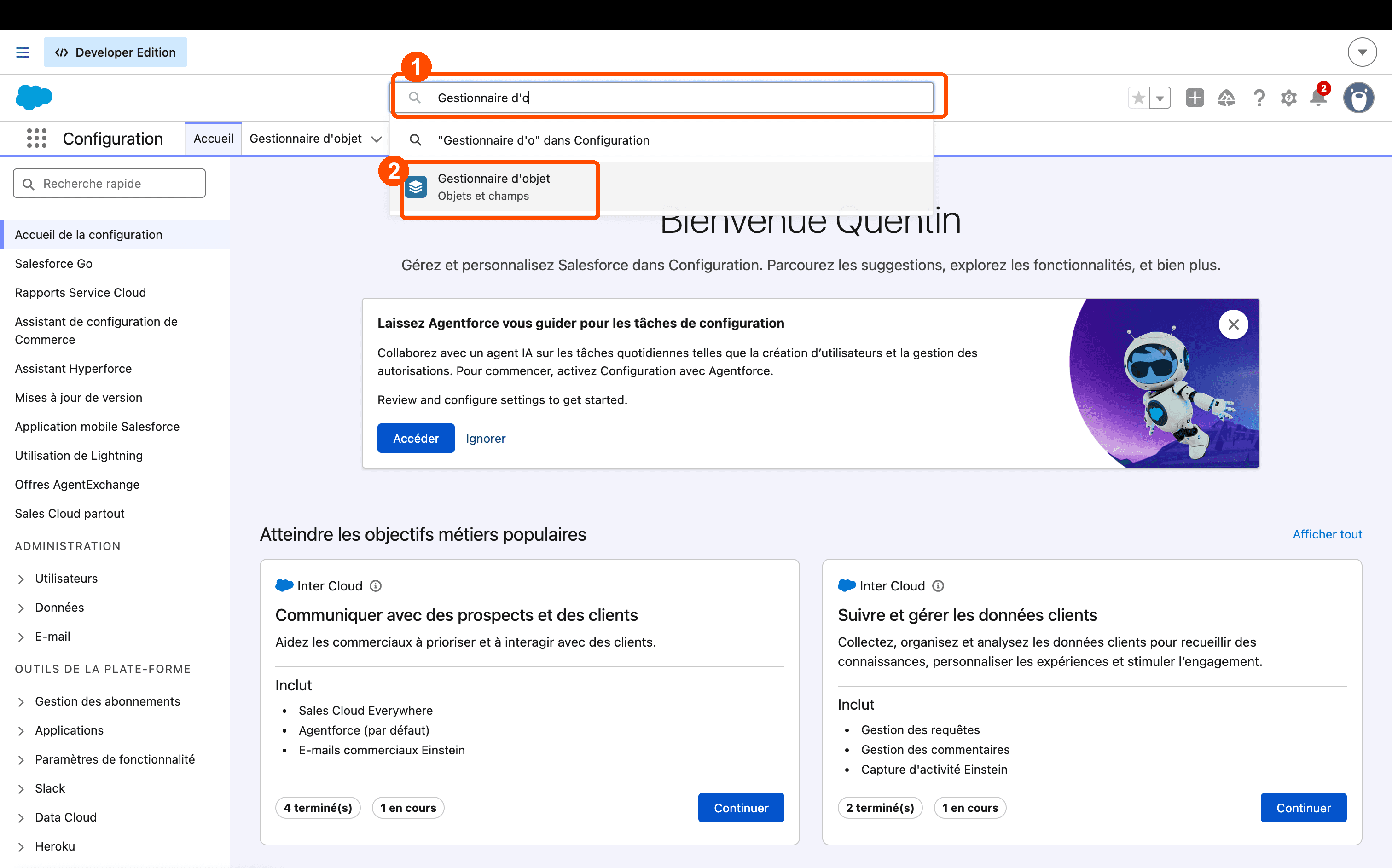The height and width of the screenshot is (868, 1392).
Task: Expand the Heroku section
Action: [21, 846]
